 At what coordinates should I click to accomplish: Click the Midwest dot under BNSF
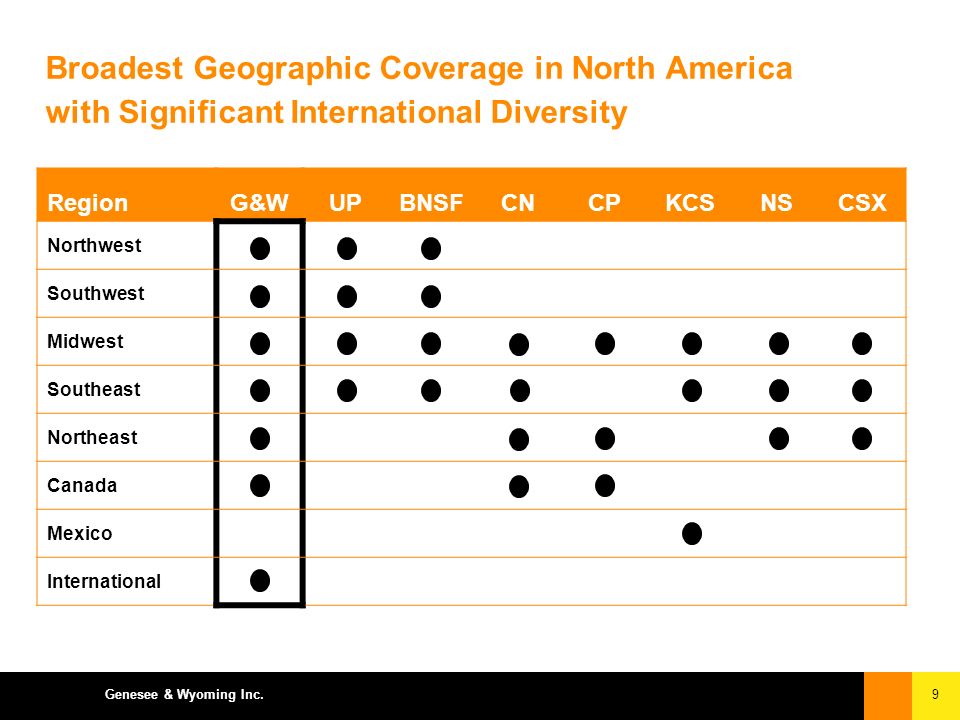[x=431, y=343]
